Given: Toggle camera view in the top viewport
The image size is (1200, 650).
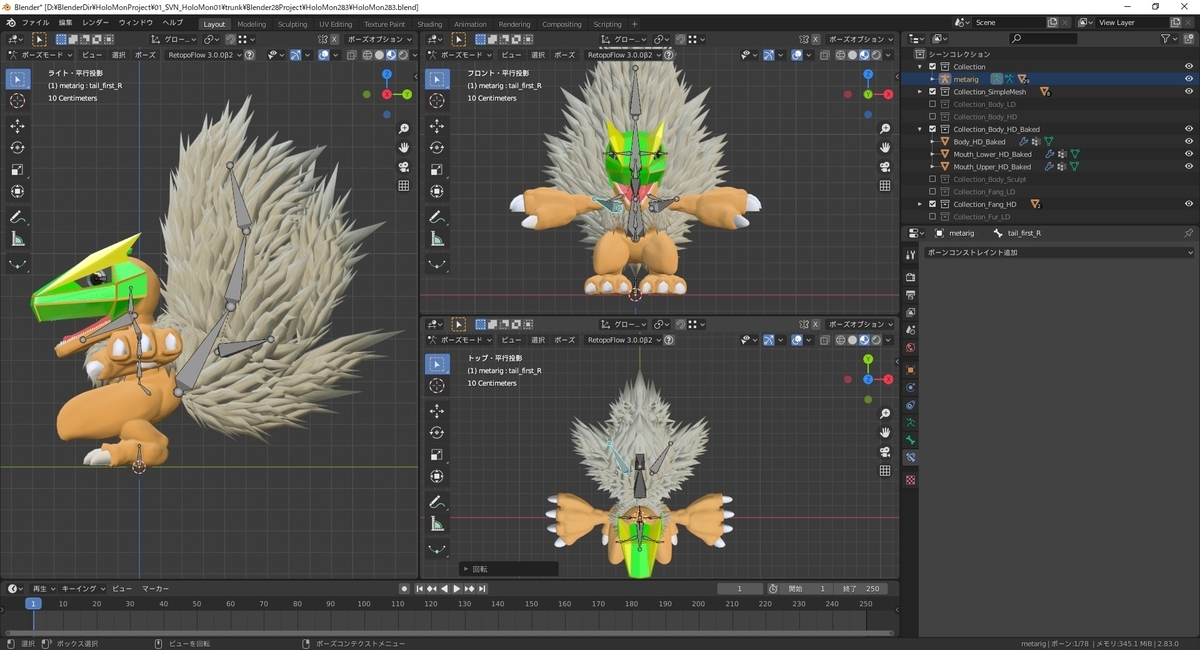Looking at the screenshot, I should [x=885, y=451].
